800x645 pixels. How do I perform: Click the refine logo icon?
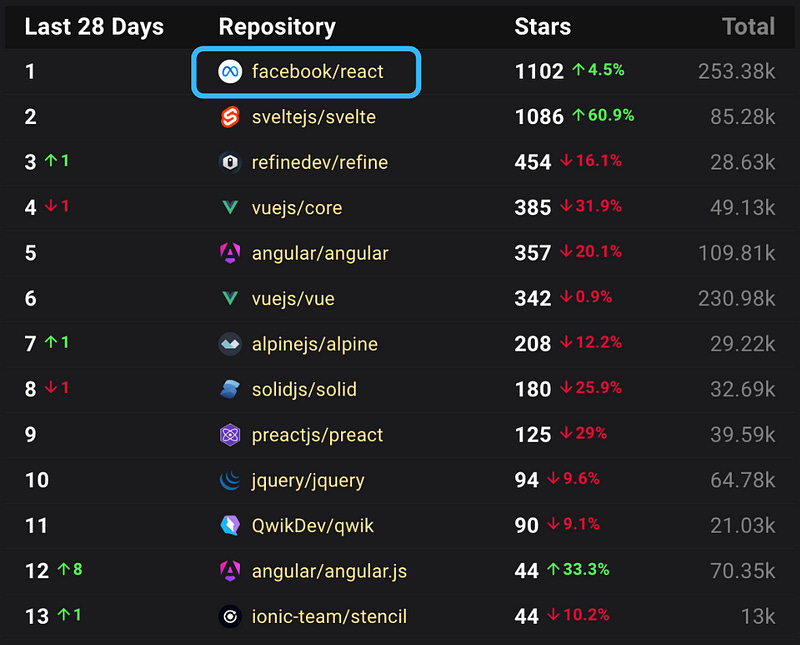tap(230, 162)
